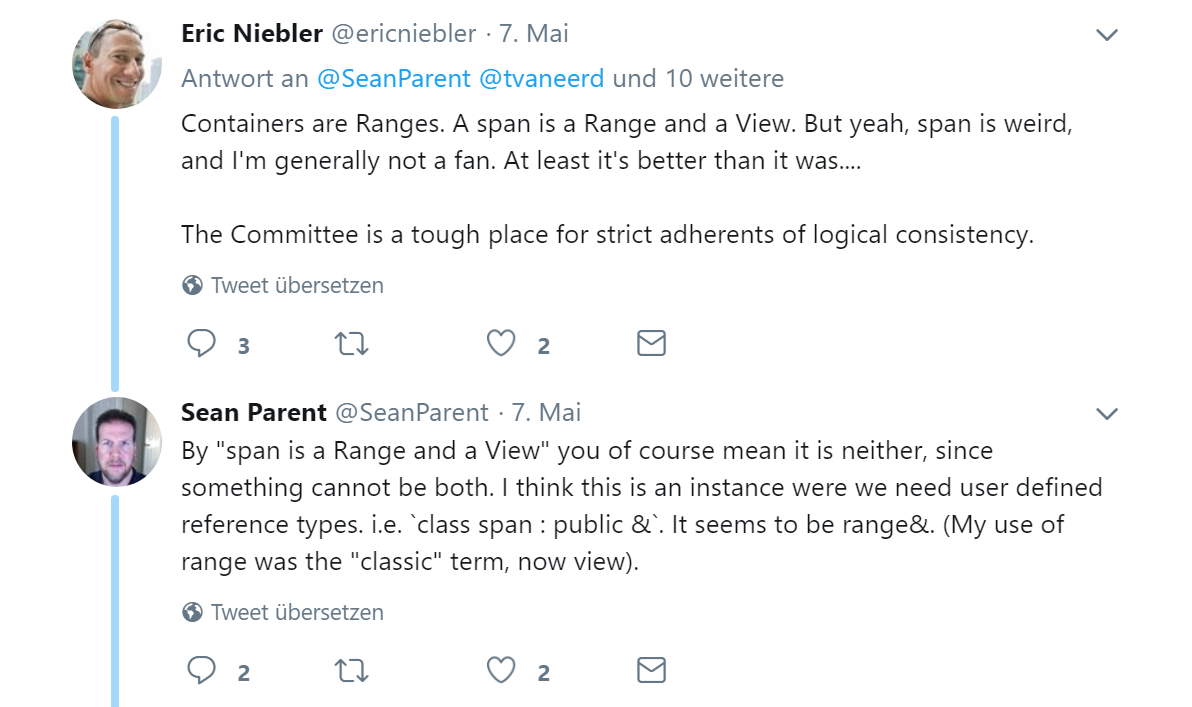Open Eric Niebler's profile picture

point(116,64)
